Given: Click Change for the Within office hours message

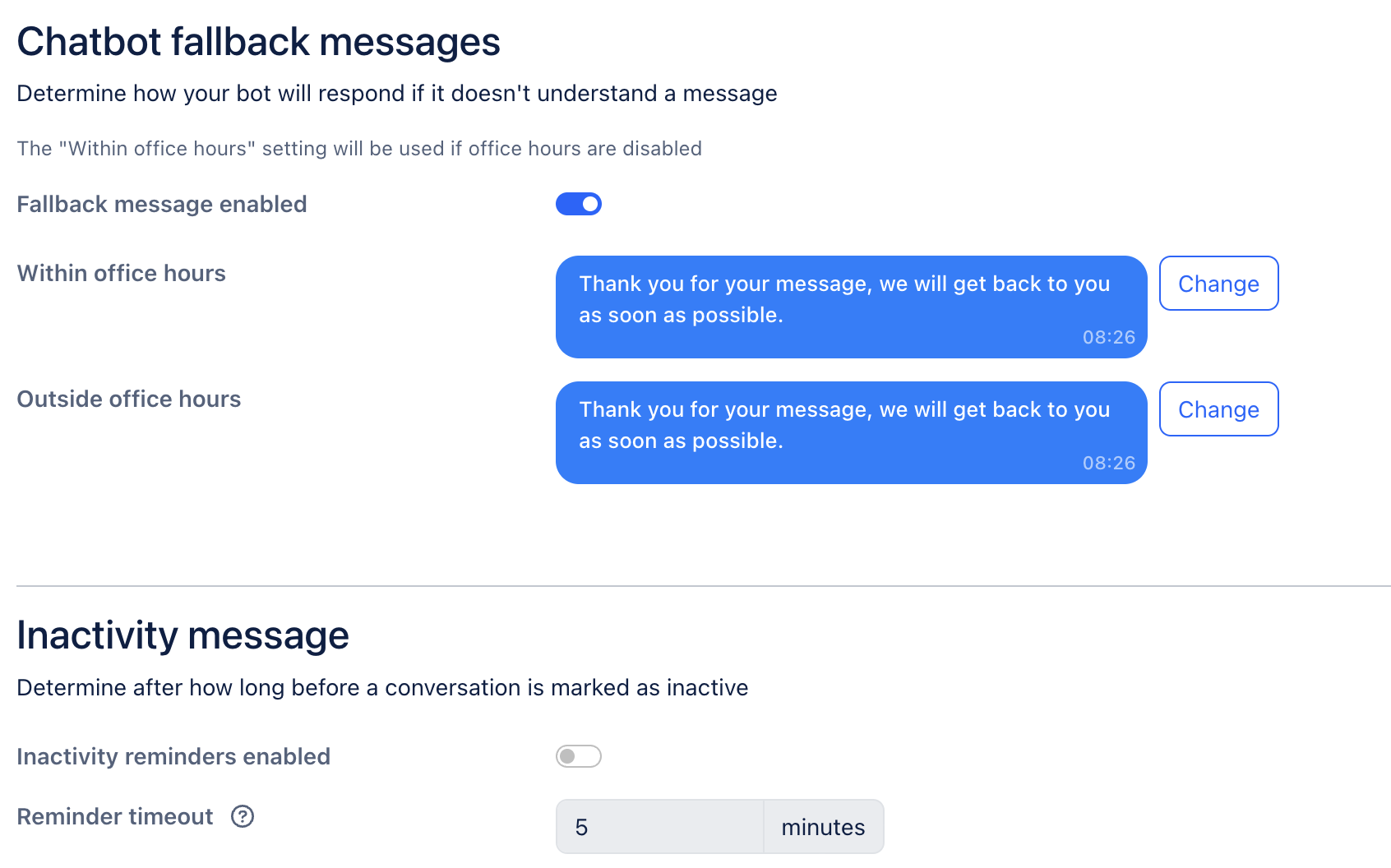Looking at the screenshot, I should click(1218, 284).
